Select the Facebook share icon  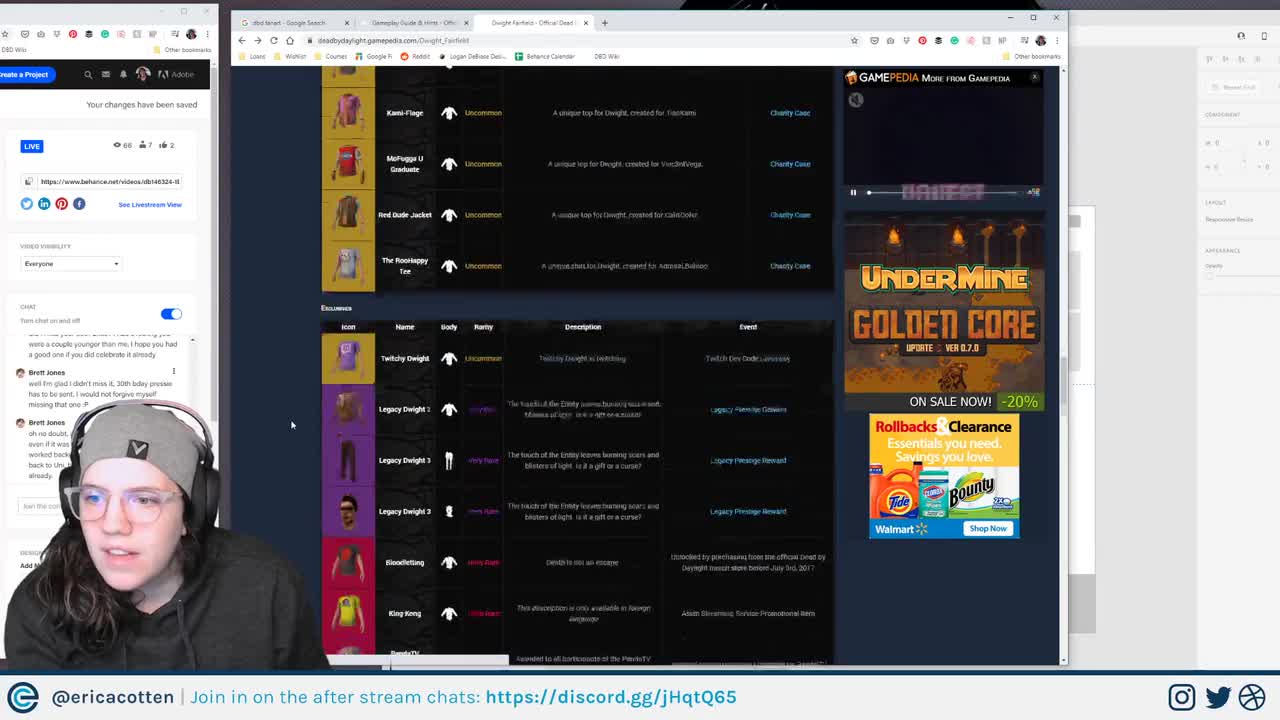coord(79,204)
